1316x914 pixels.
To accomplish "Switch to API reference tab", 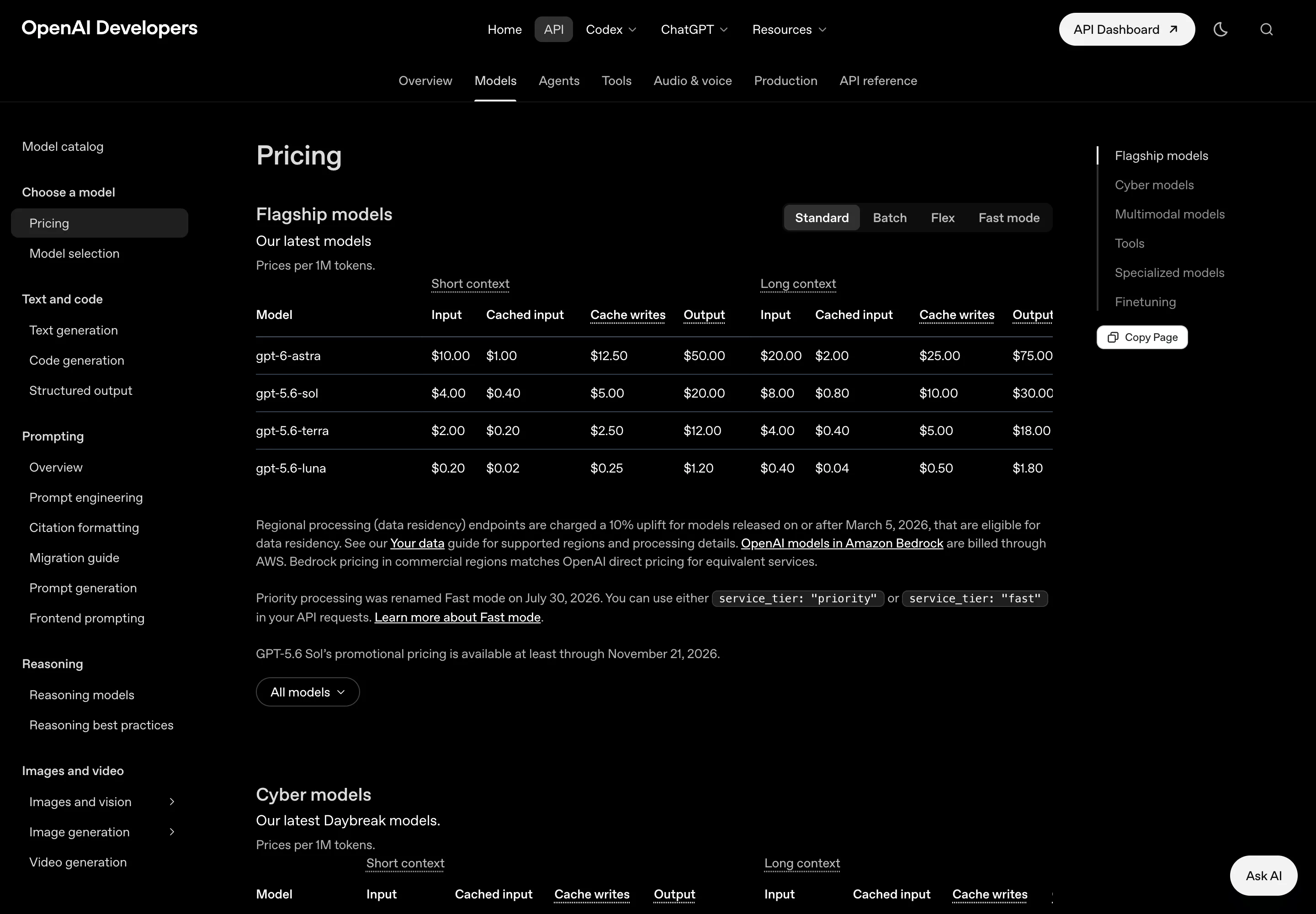I will point(878,81).
